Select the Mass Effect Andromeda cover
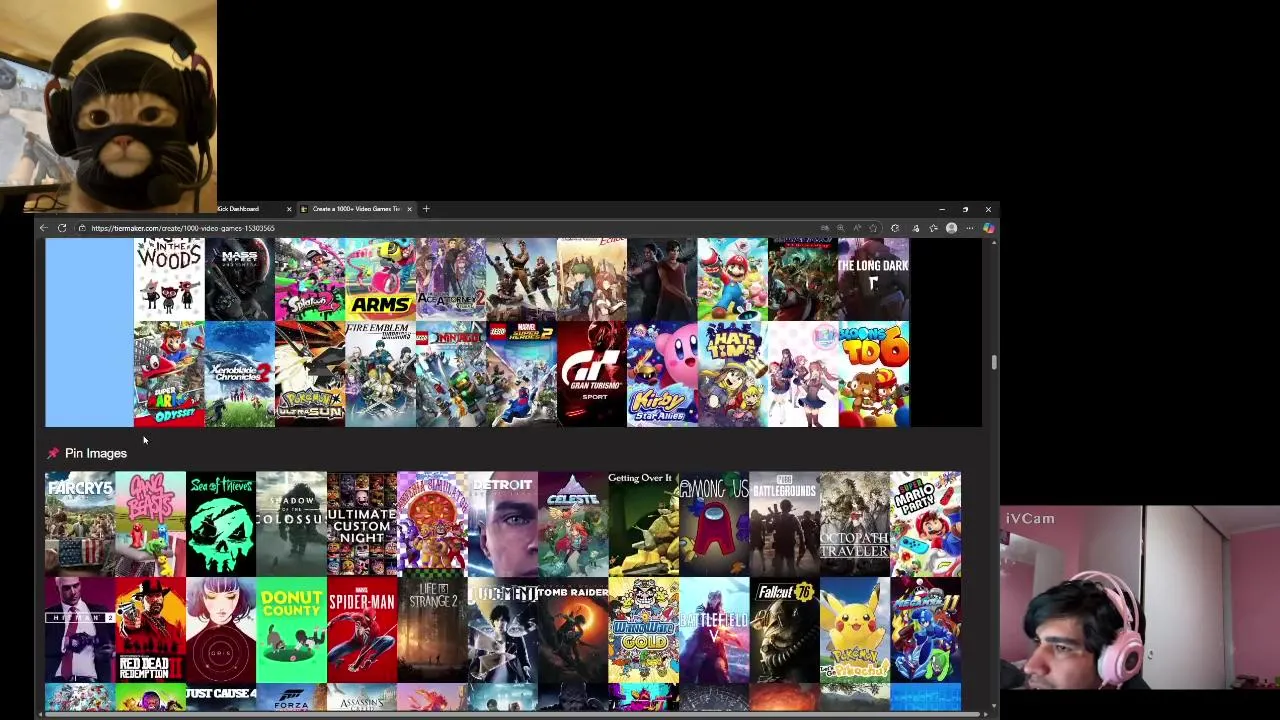The width and height of the screenshot is (1280, 720). pyautogui.click(x=239, y=279)
